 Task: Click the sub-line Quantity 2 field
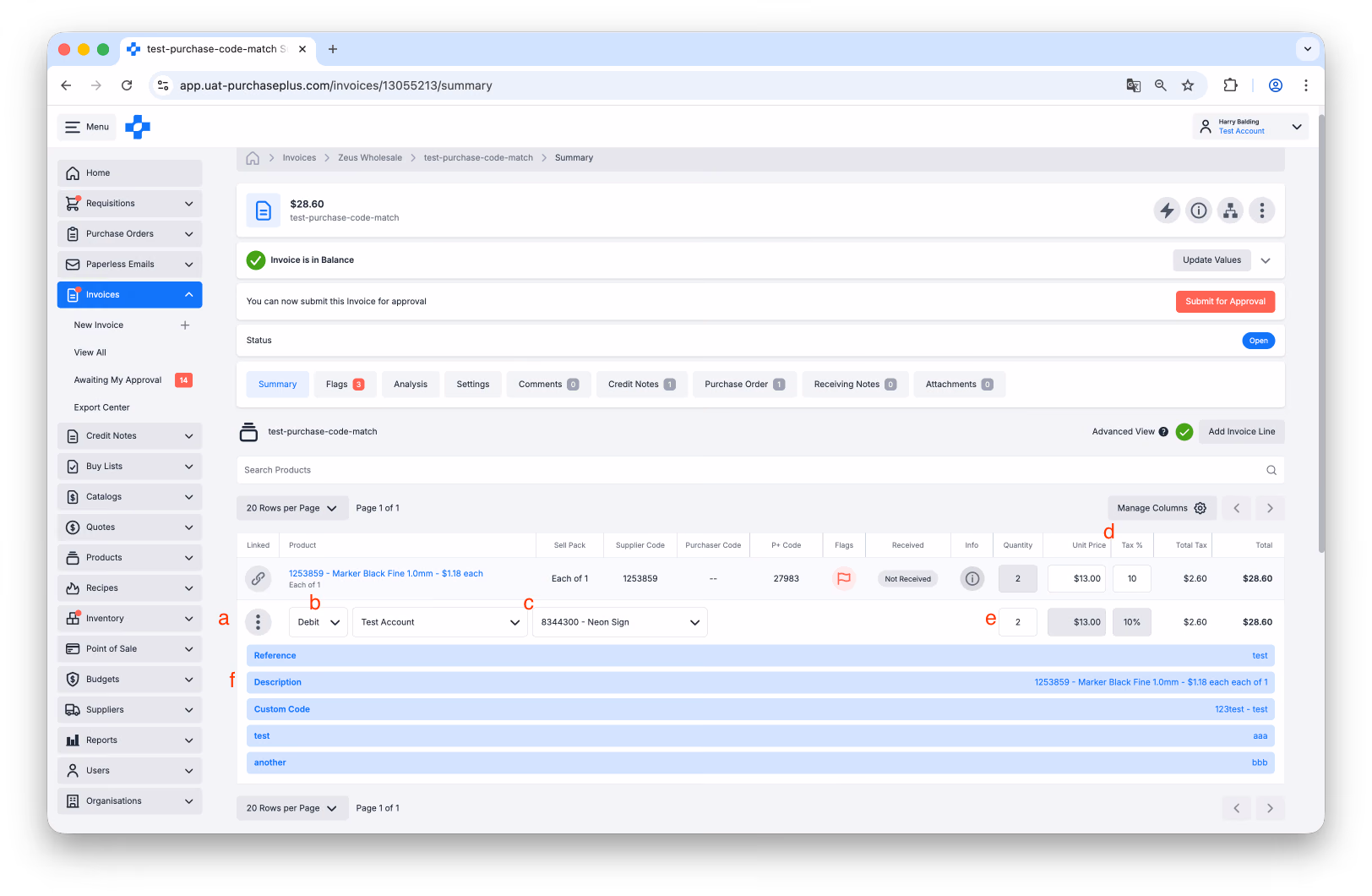(x=1018, y=622)
